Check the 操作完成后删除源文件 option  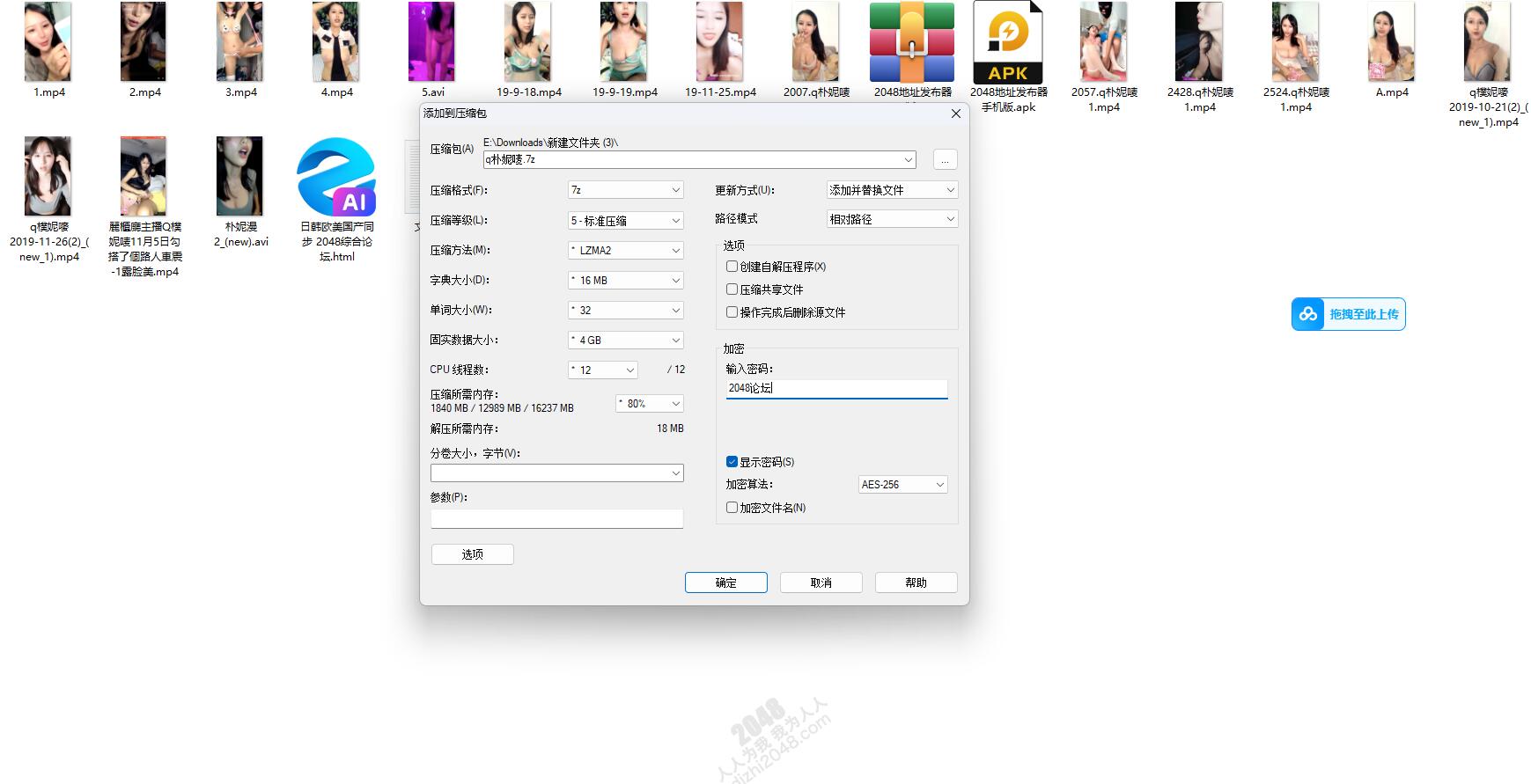732,311
